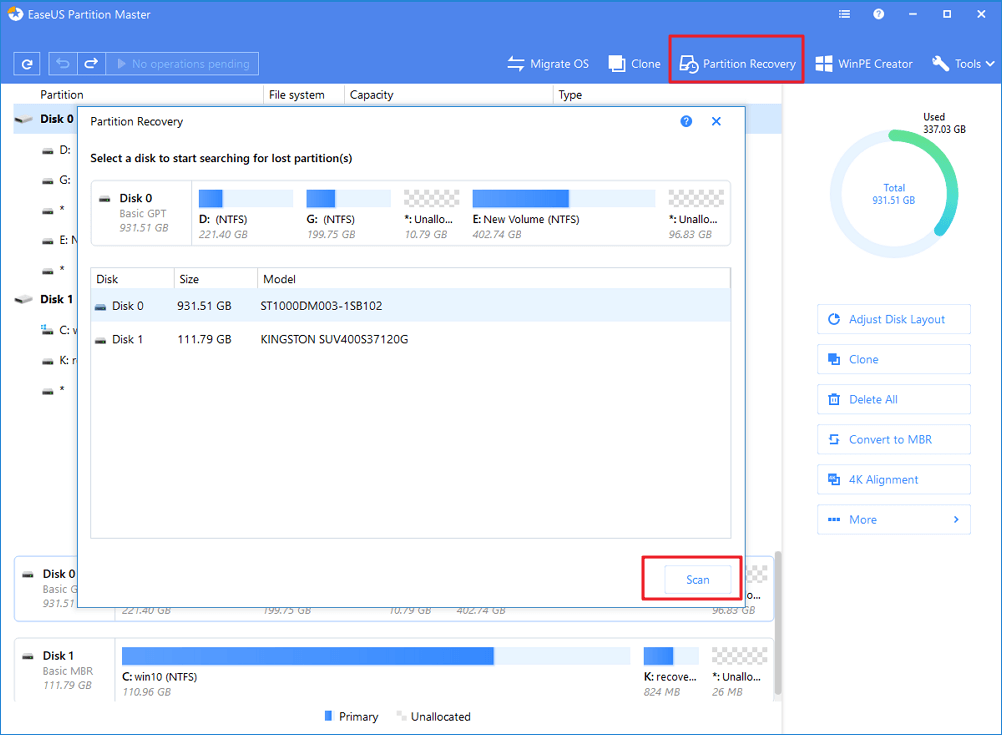The width and height of the screenshot is (1002, 735).
Task: Launch WinPE Creator
Action: [x=864, y=64]
